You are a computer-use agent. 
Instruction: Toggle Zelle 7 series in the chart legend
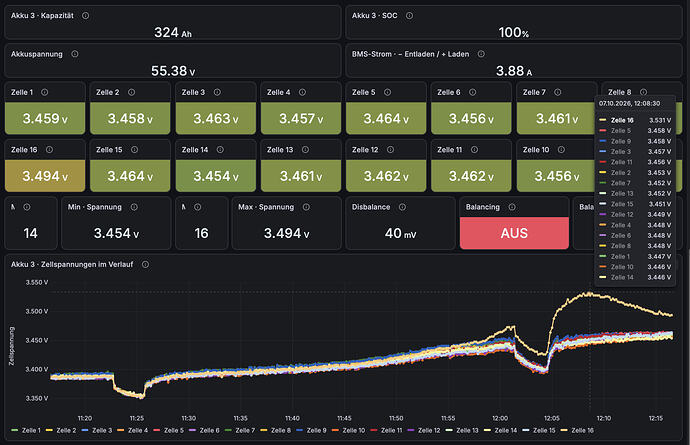point(245,430)
